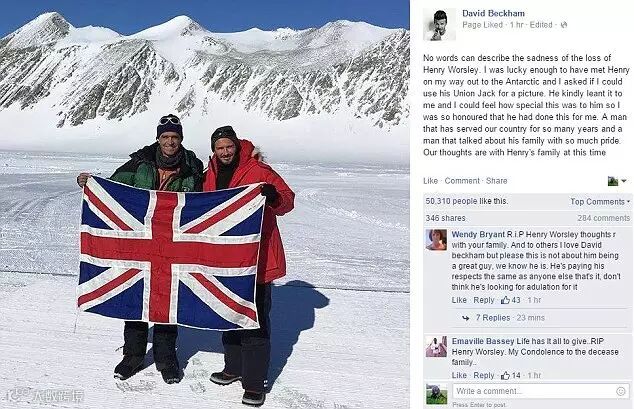
Task: View the 50,310 people who like this
Action: [467, 201]
